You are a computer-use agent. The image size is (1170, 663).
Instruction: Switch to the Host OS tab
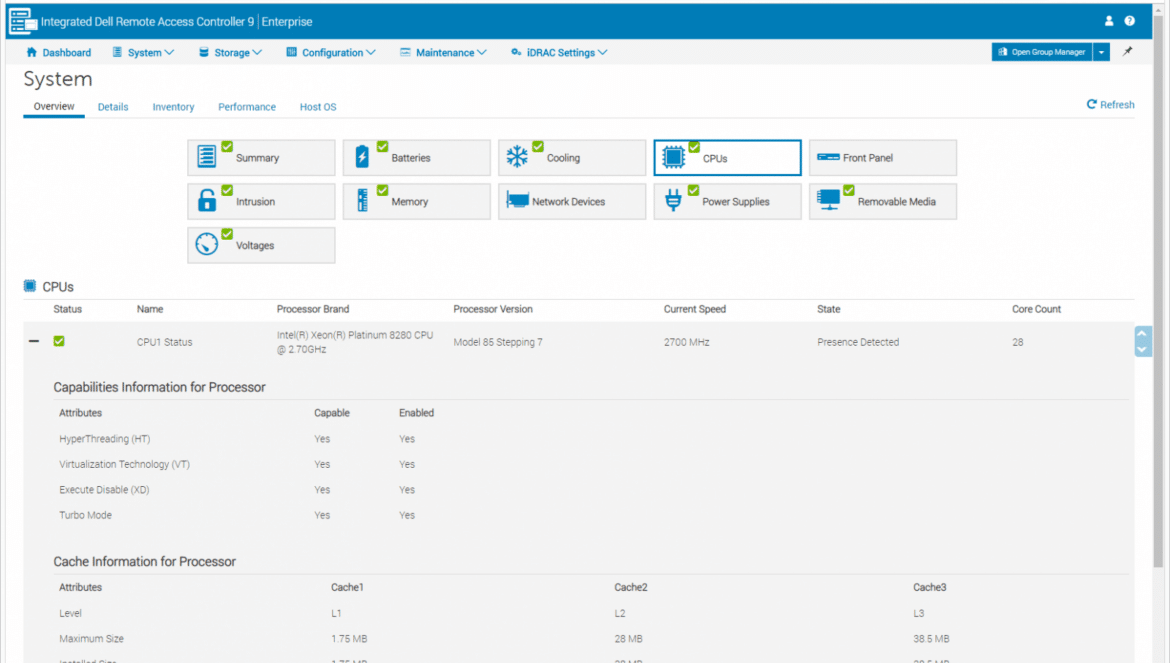pos(318,107)
